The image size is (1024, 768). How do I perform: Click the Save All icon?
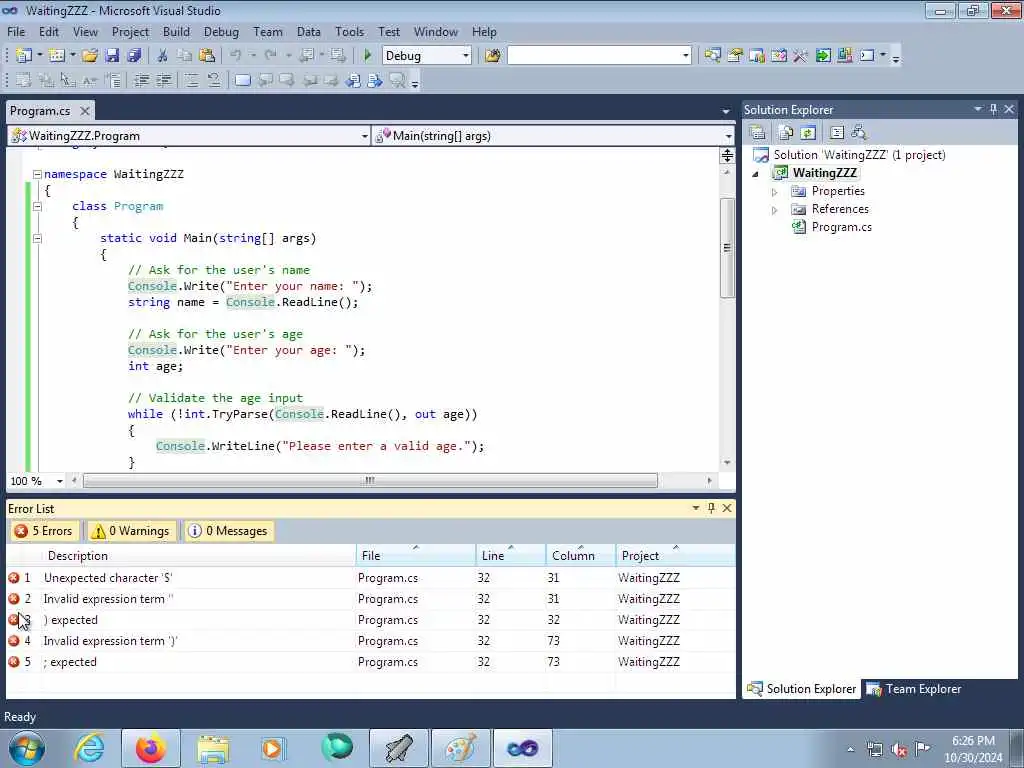click(x=134, y=56)
